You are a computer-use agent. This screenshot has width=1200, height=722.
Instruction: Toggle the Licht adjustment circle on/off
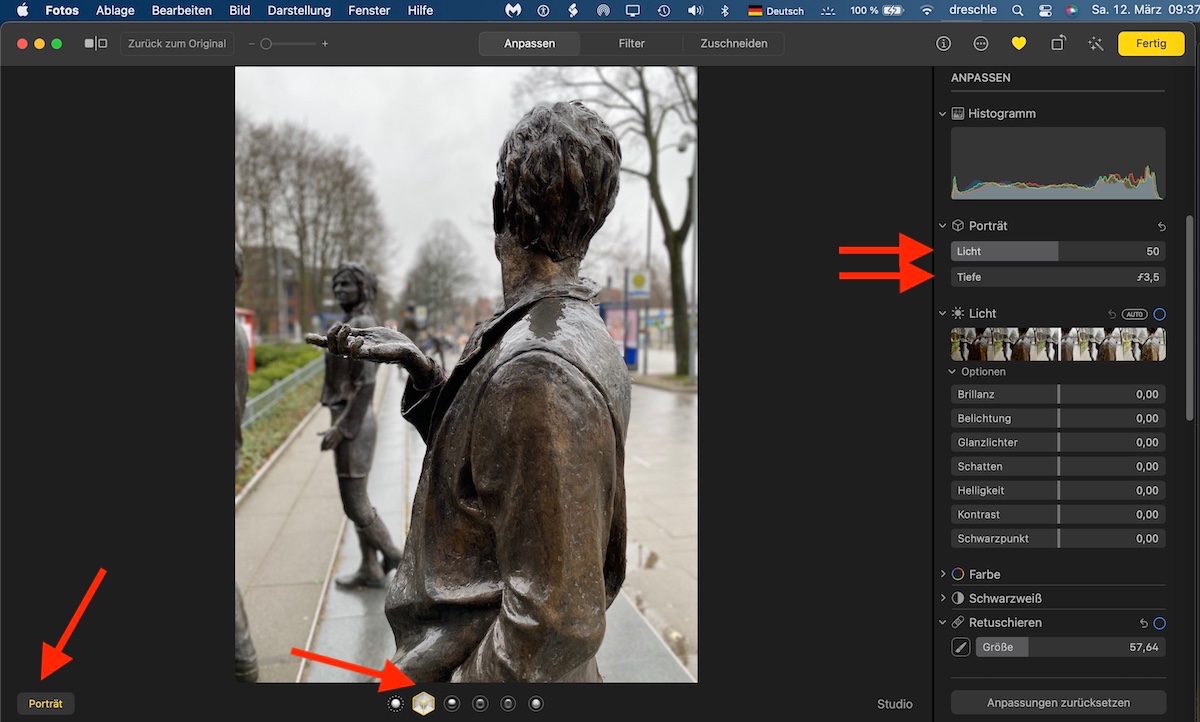(1160, 314)
